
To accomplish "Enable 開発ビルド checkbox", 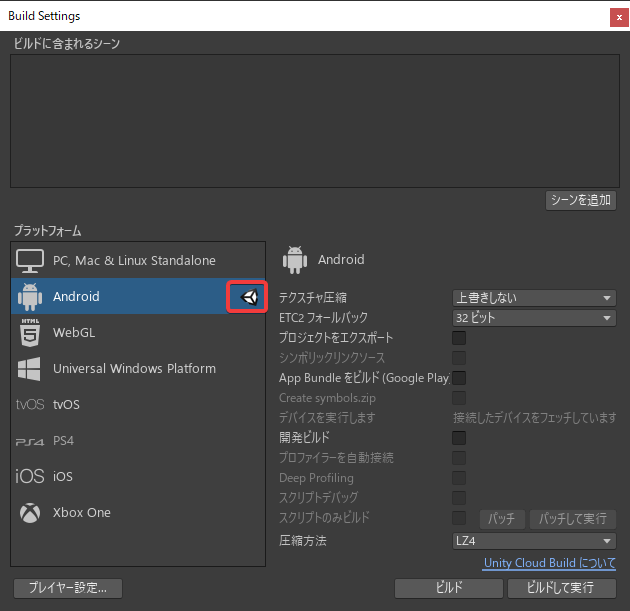I will click(459, 437).
